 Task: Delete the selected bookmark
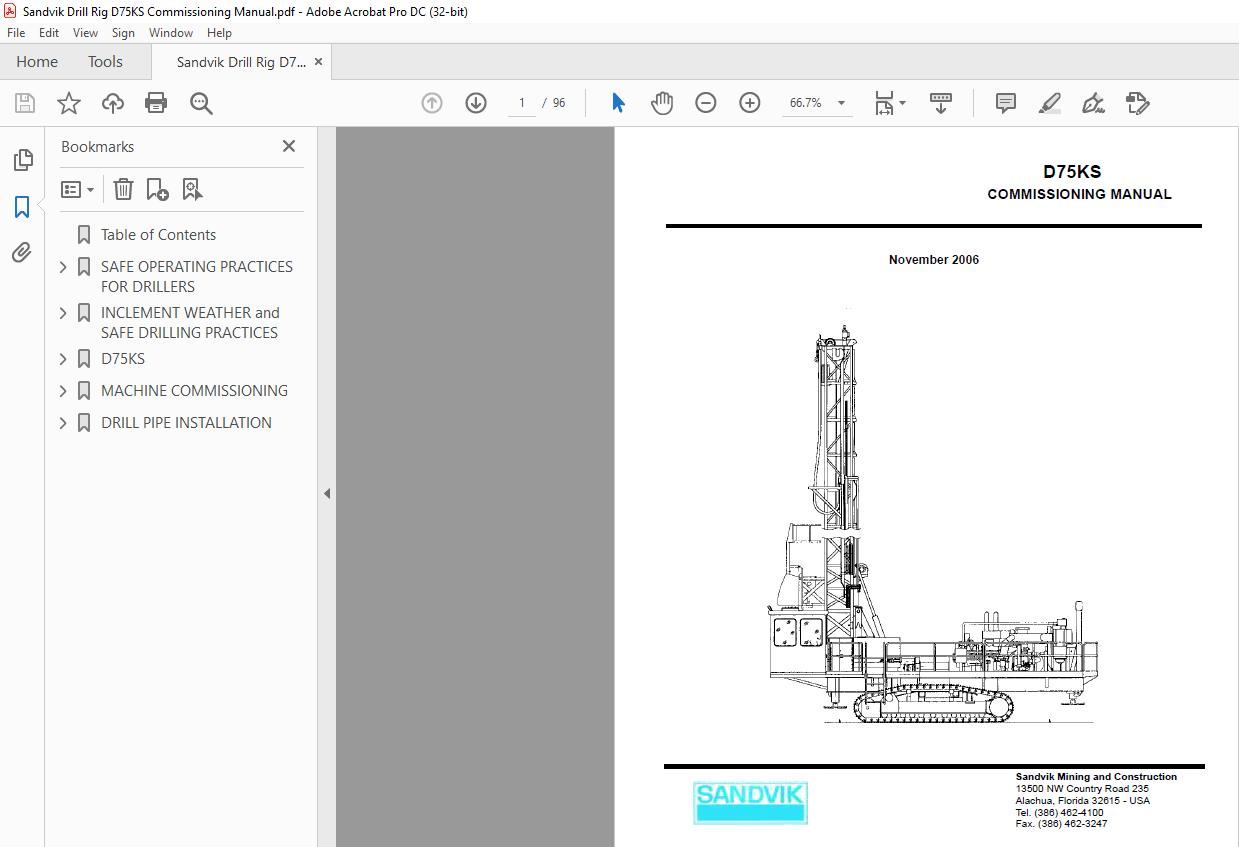click(x=122, y=189)
